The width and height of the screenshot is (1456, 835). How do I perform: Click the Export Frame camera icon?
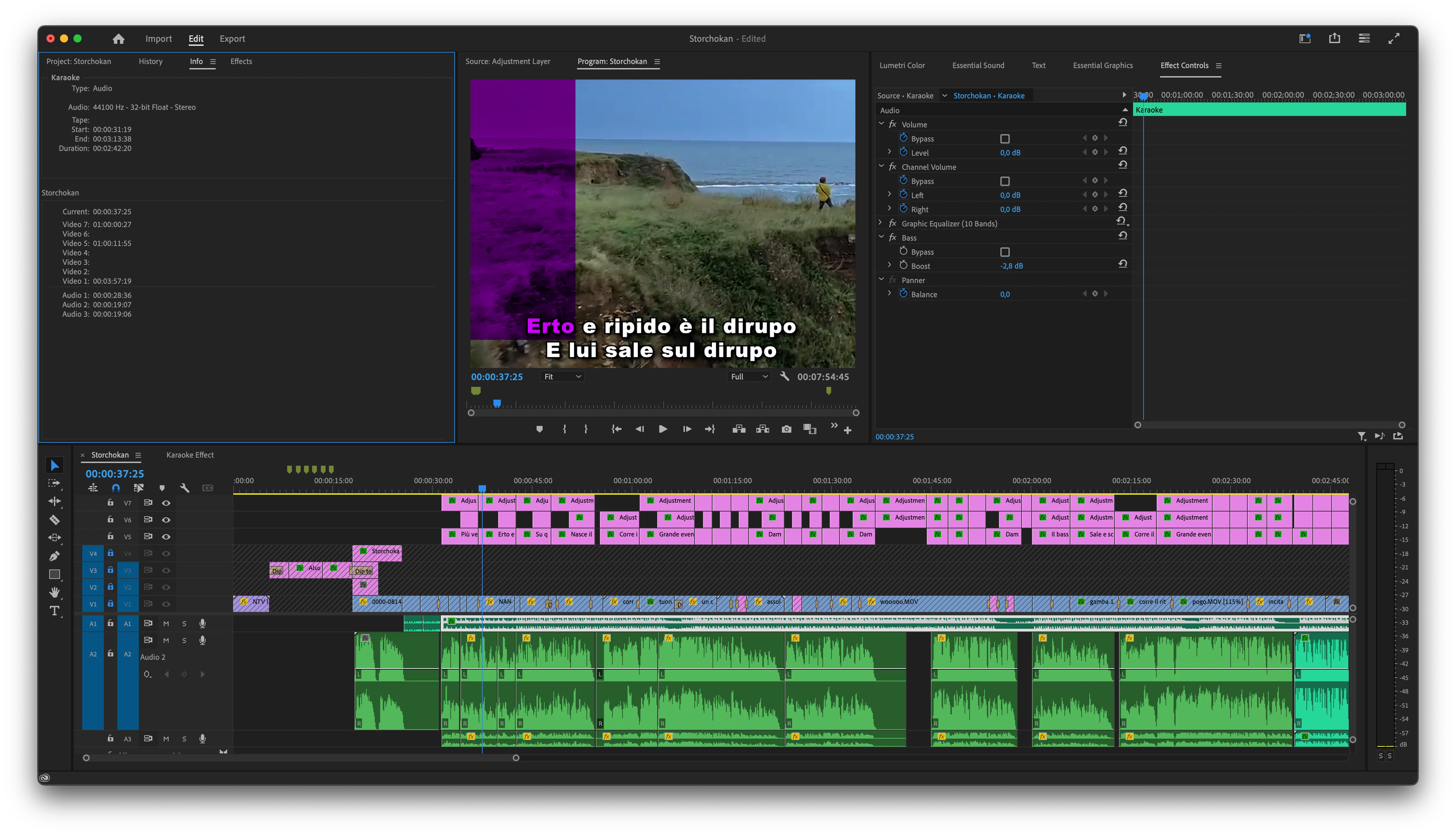tap(786, 429)
